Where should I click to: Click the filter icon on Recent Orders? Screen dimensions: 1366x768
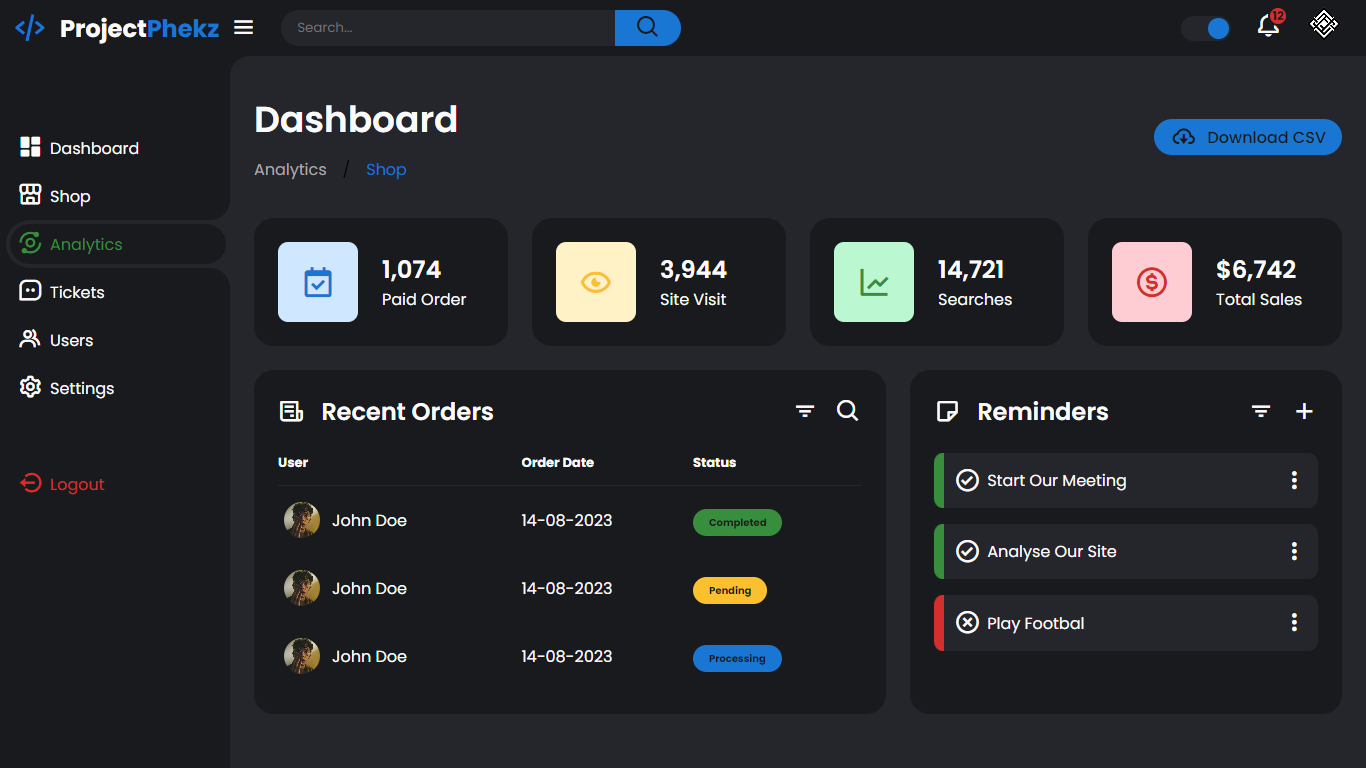(805, 411)
